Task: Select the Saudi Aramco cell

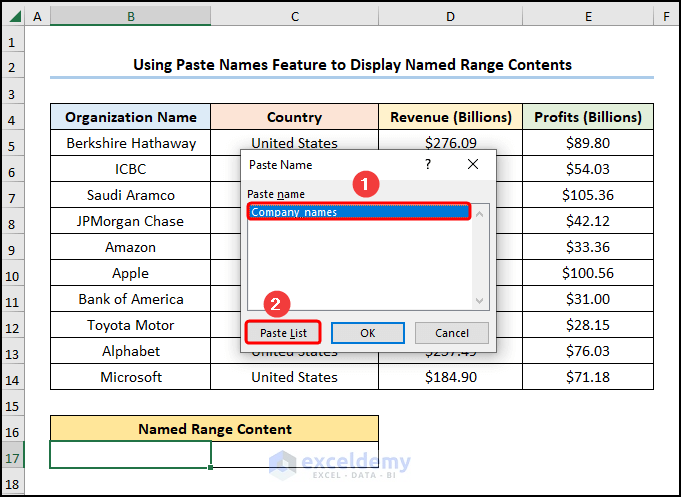Action: coord(130,195)
